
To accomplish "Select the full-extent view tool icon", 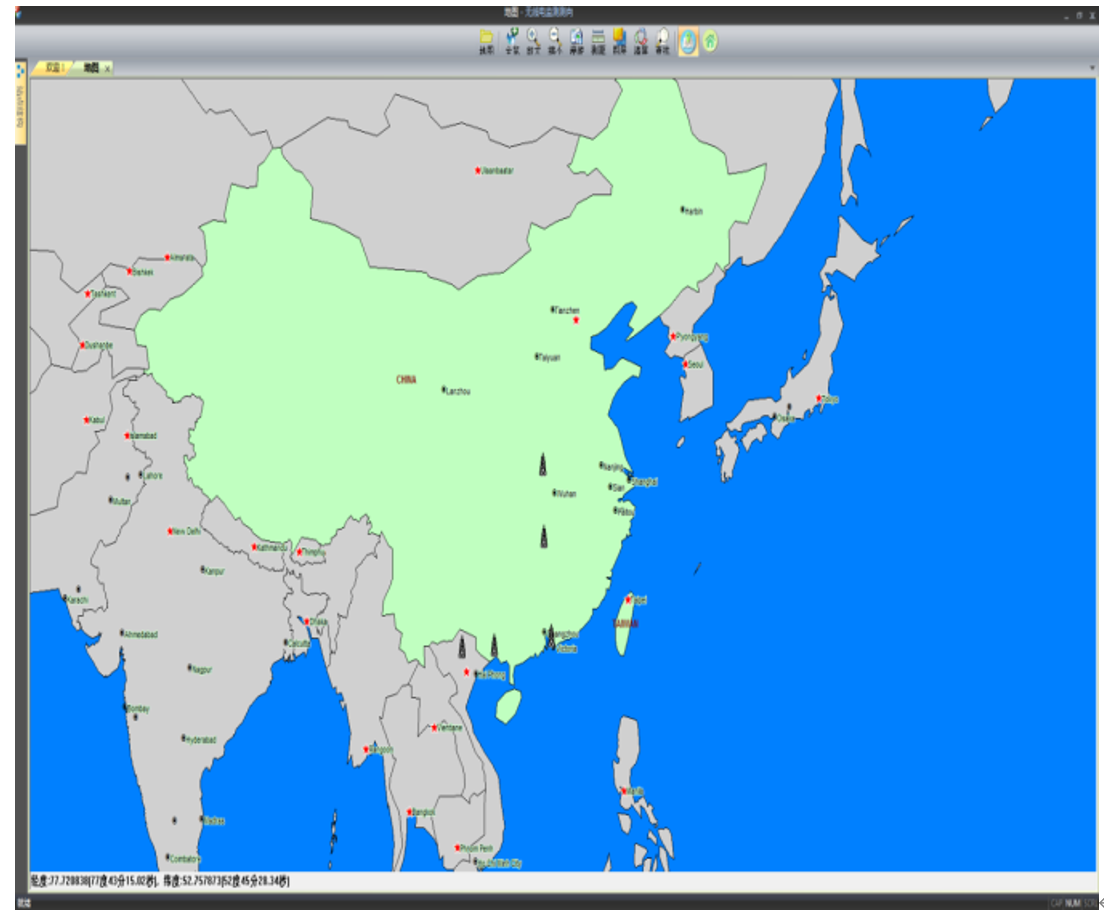I will 512,39.
